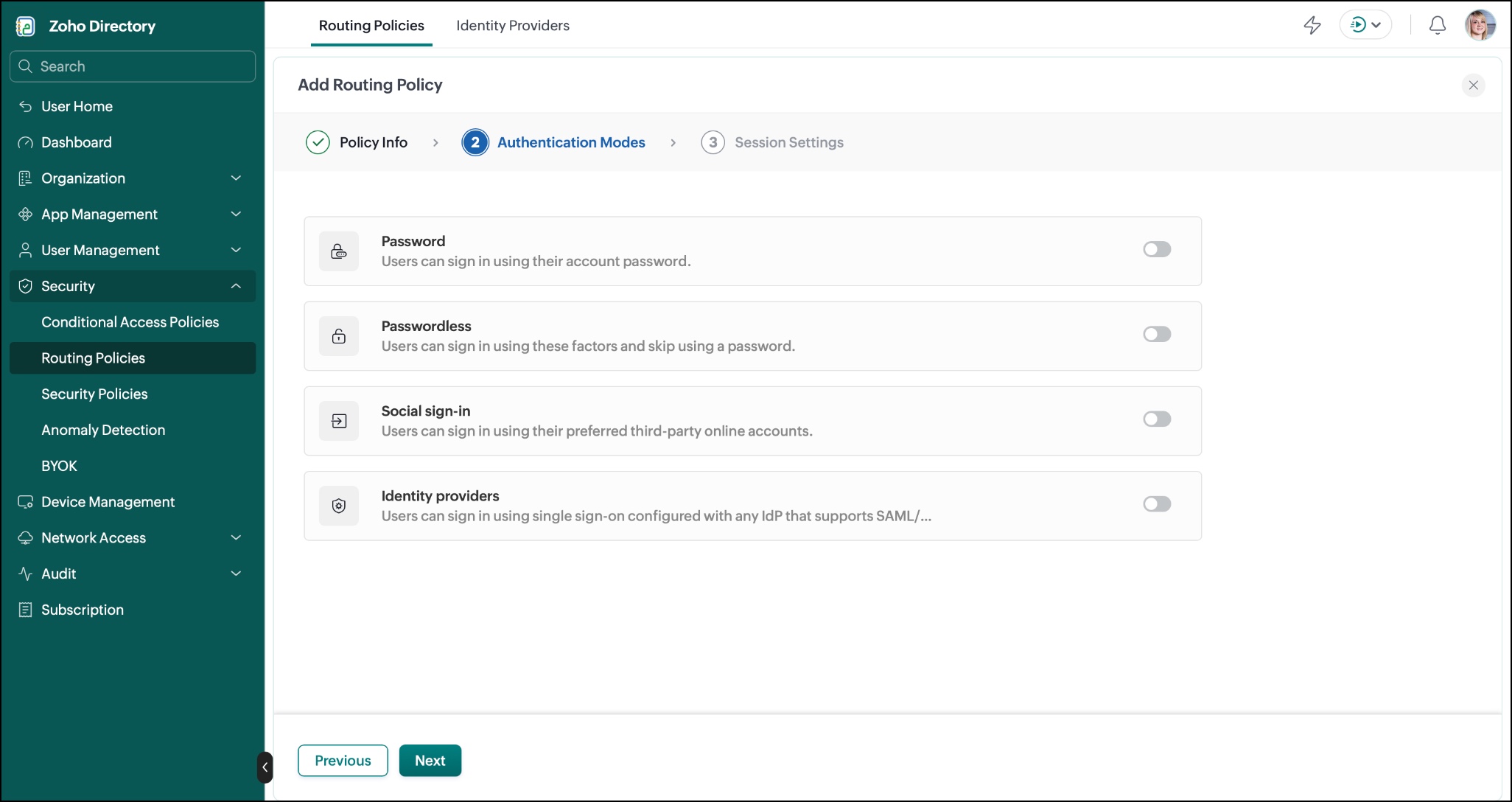Switch to the Identity Providers tab
Screen dimensions: 1512x802
(x=513, y=25)
